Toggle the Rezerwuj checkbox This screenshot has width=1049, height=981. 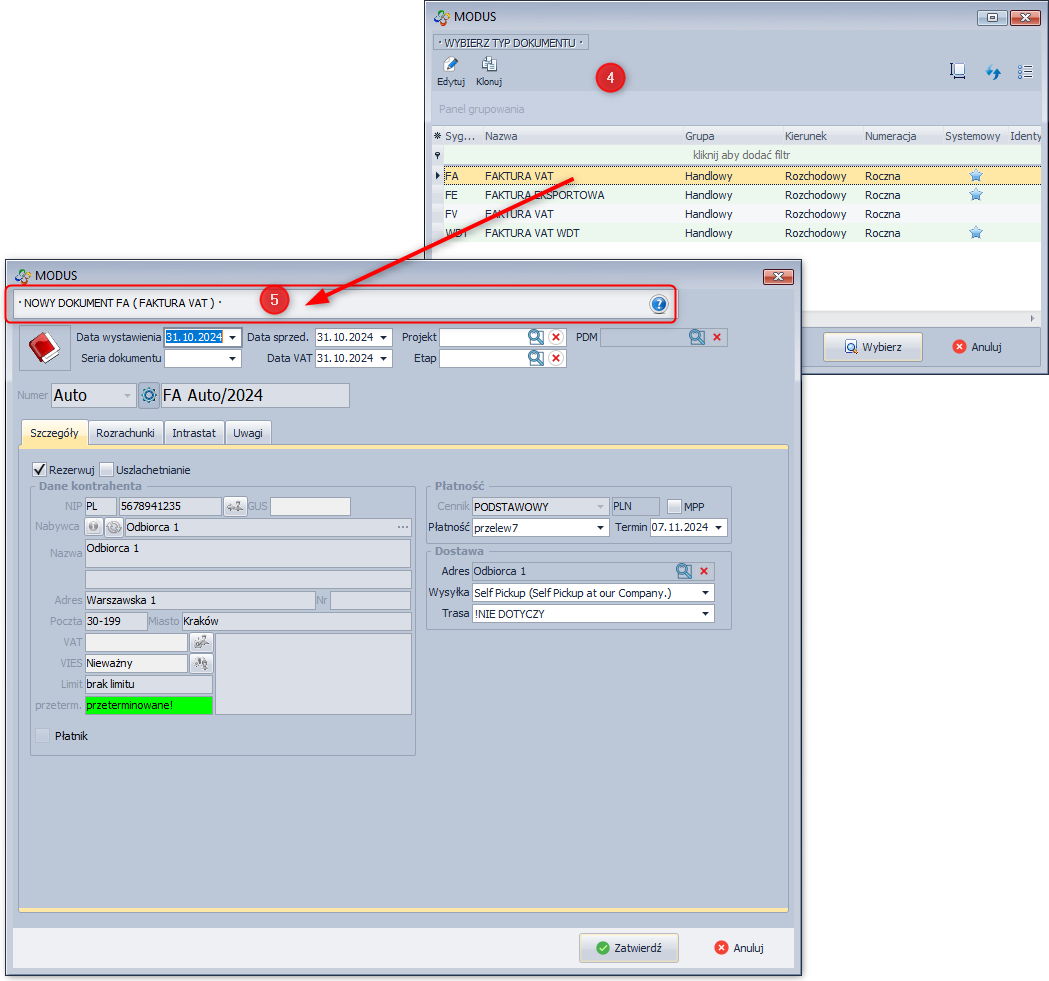[40, 469]
